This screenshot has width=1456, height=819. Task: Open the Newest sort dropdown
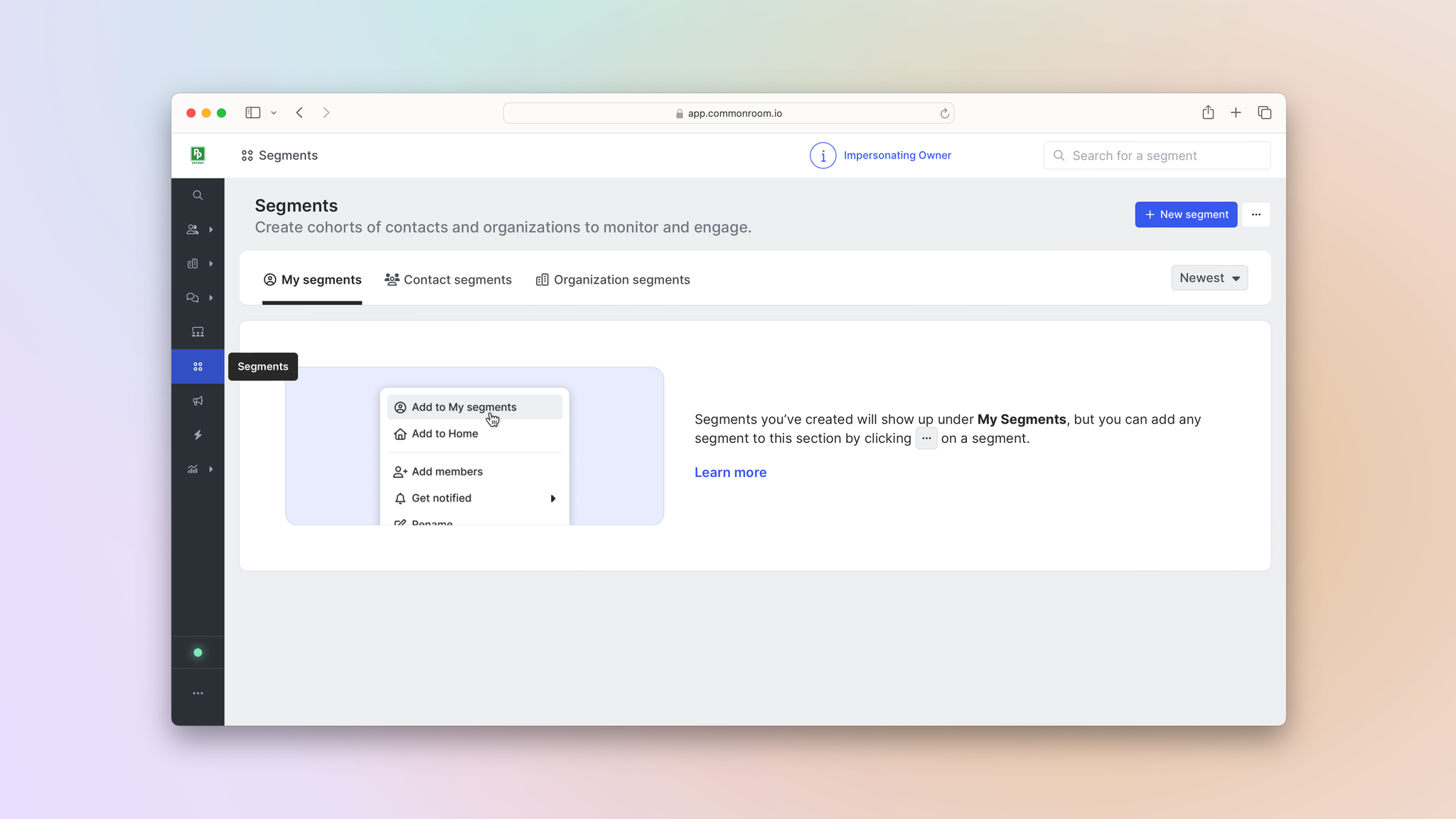click(1209, 278)
